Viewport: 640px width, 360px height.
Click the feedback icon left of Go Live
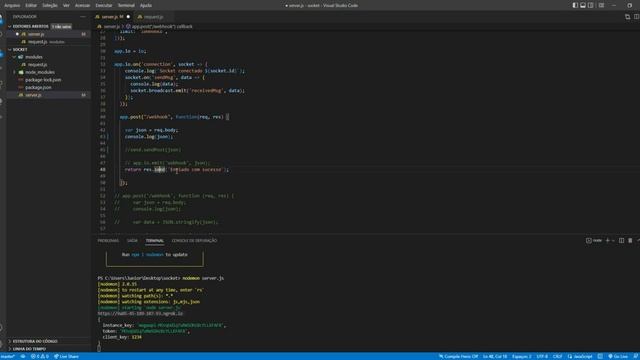pyautogui.click(x=600, y=356)
